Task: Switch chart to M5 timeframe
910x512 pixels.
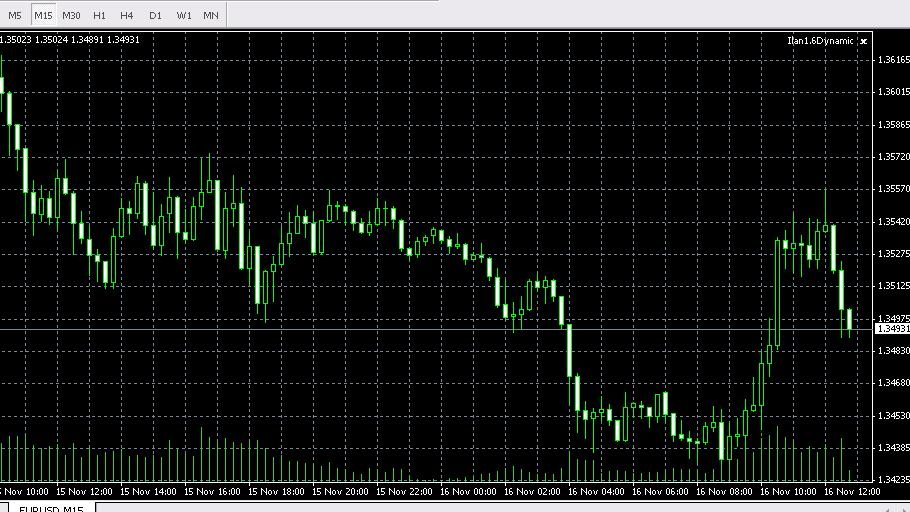Action: click(x=15, y=16)
